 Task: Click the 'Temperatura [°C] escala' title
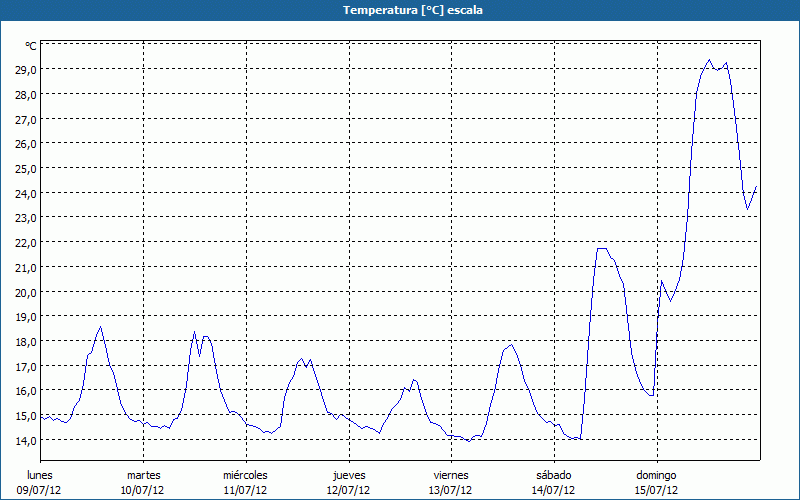pyautogui.click(x=413, y=10)
